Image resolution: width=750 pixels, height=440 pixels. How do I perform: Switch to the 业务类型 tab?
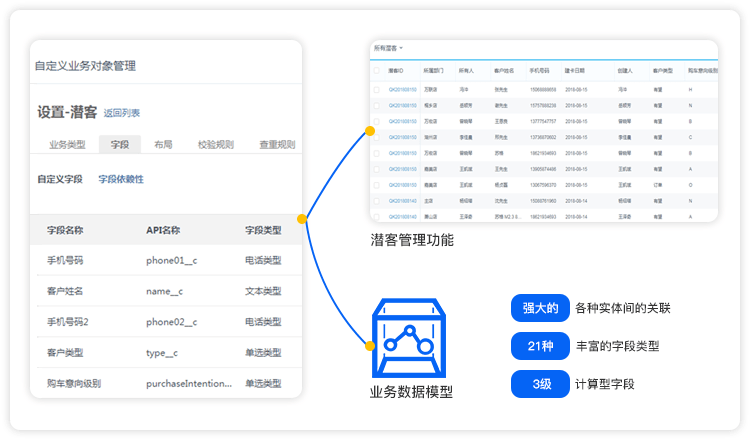tap(67, 145)
